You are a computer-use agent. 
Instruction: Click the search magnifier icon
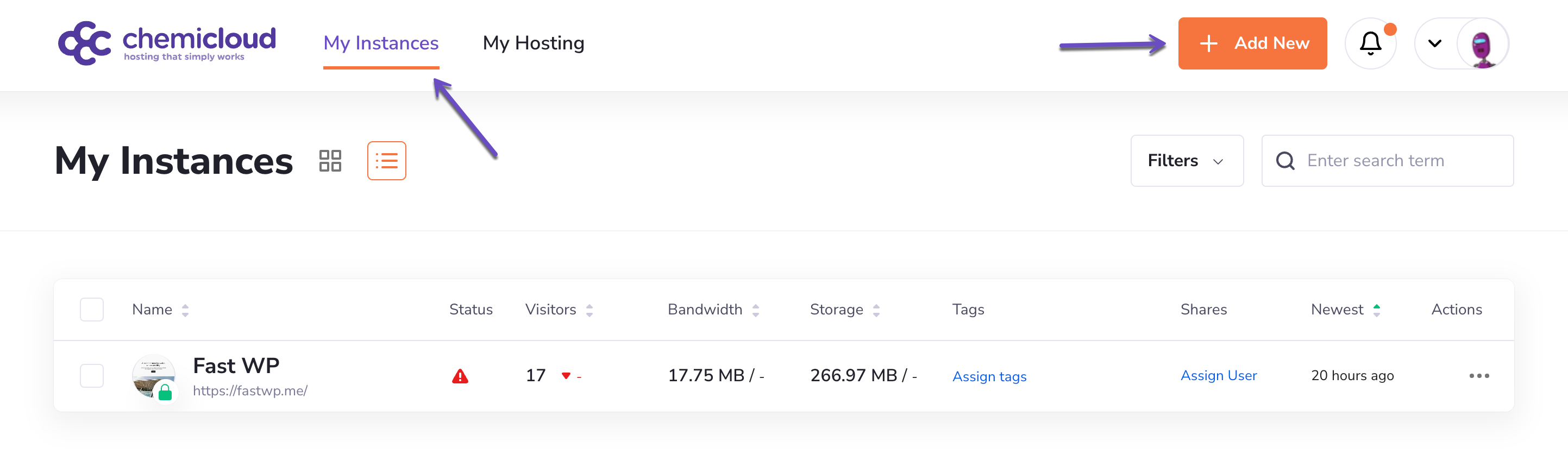1285,161
